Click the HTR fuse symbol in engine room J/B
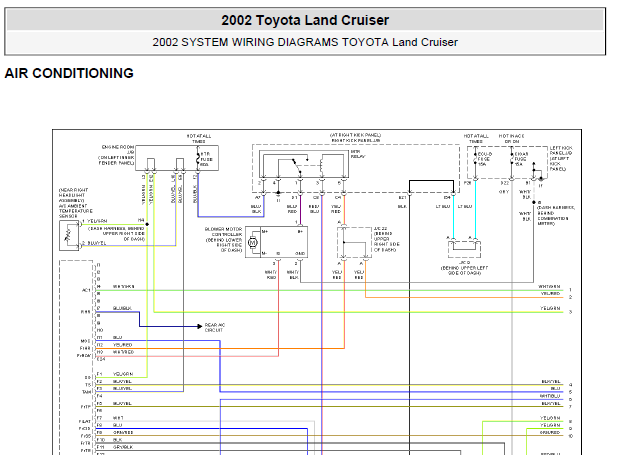Viewport: 617px width, 455px height. point(198,159)
